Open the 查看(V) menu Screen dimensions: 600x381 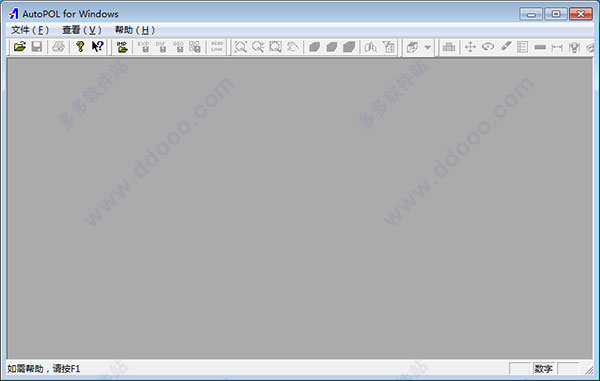click(x=82, y=30)
